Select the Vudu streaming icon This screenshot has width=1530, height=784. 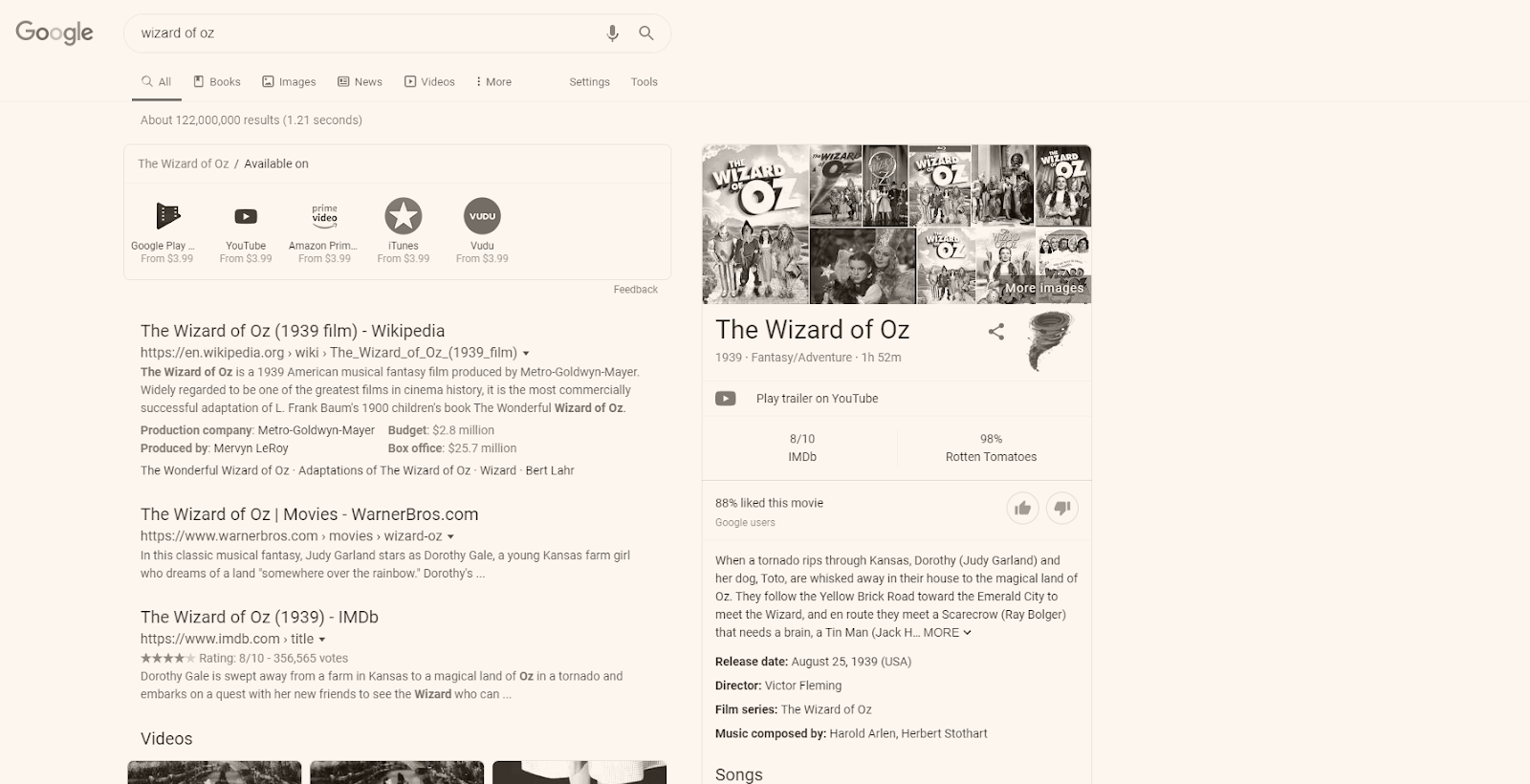(x=482, y=216)
